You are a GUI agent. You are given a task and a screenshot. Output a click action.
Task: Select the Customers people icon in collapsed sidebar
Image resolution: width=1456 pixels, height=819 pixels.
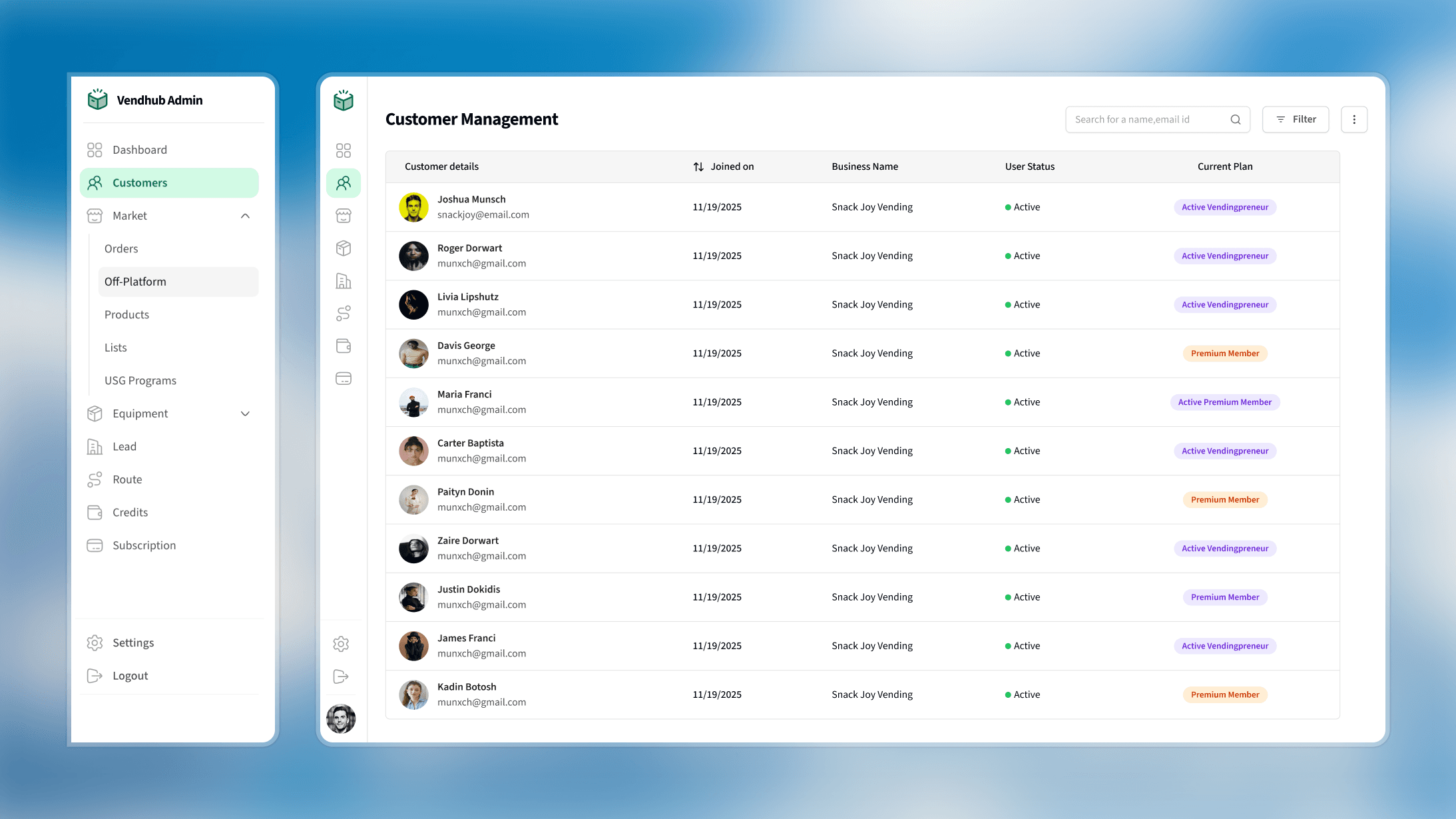(x=344, y=182)
